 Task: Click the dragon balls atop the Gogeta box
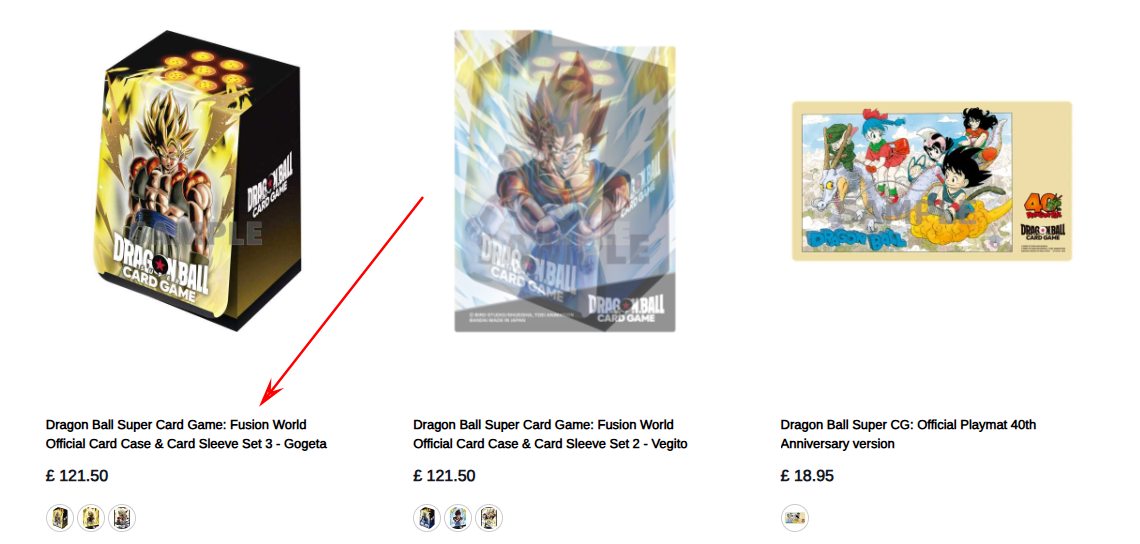point(204,71)
